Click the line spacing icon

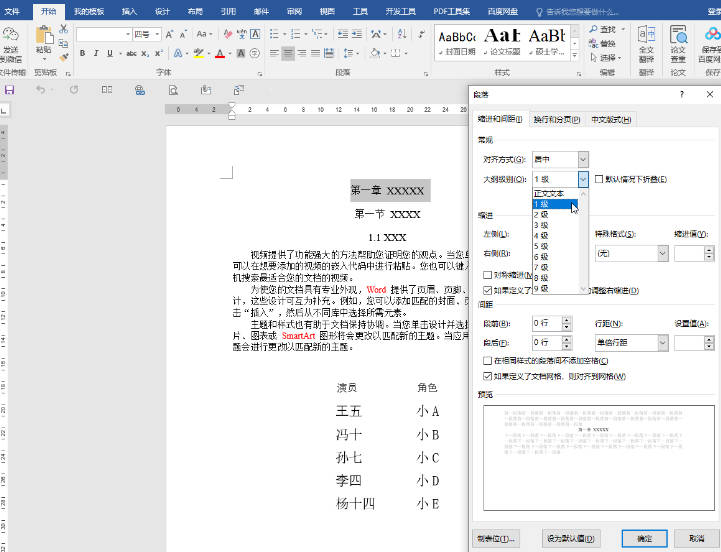coord(349,53)
